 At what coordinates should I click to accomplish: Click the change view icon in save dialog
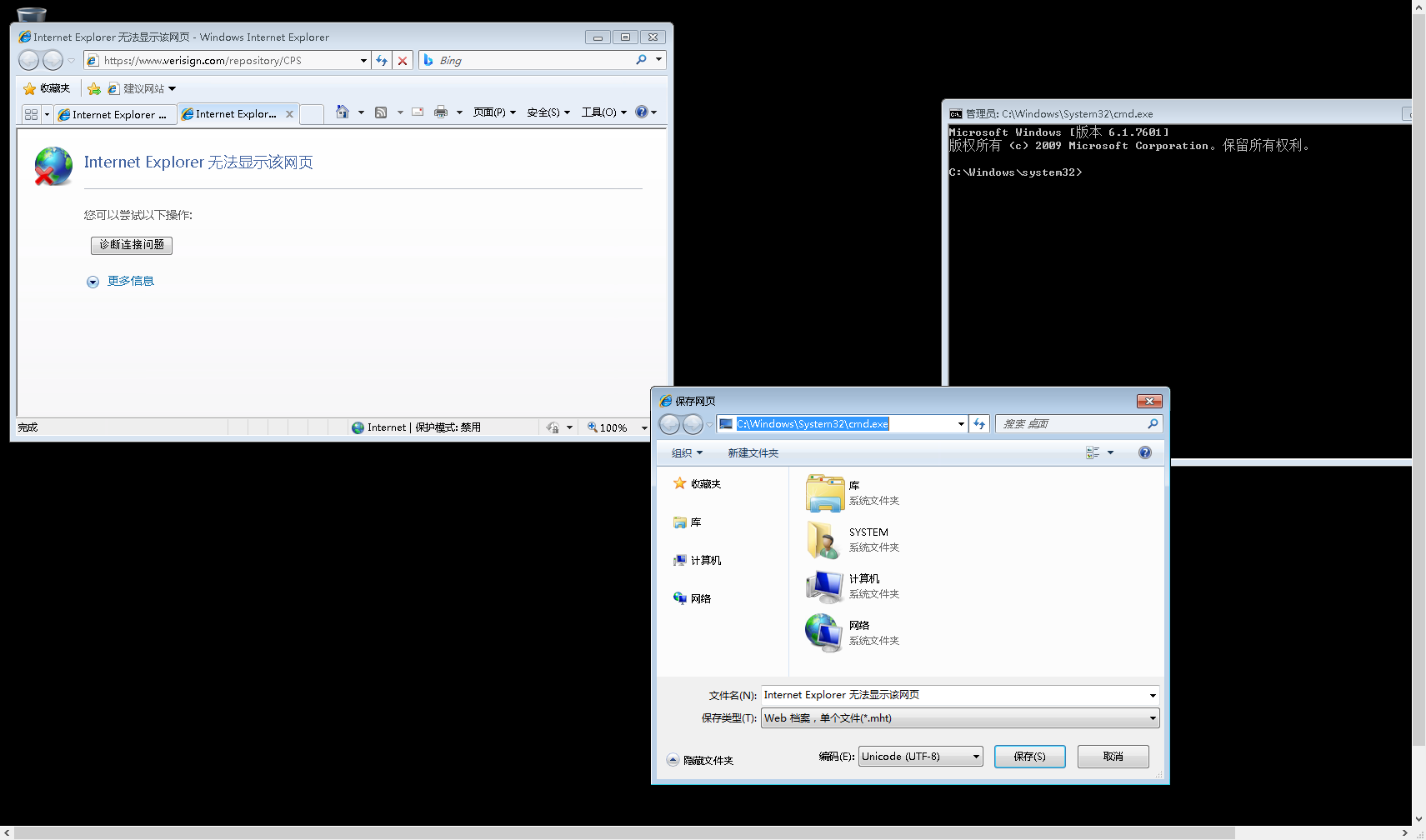(1093, 452)
